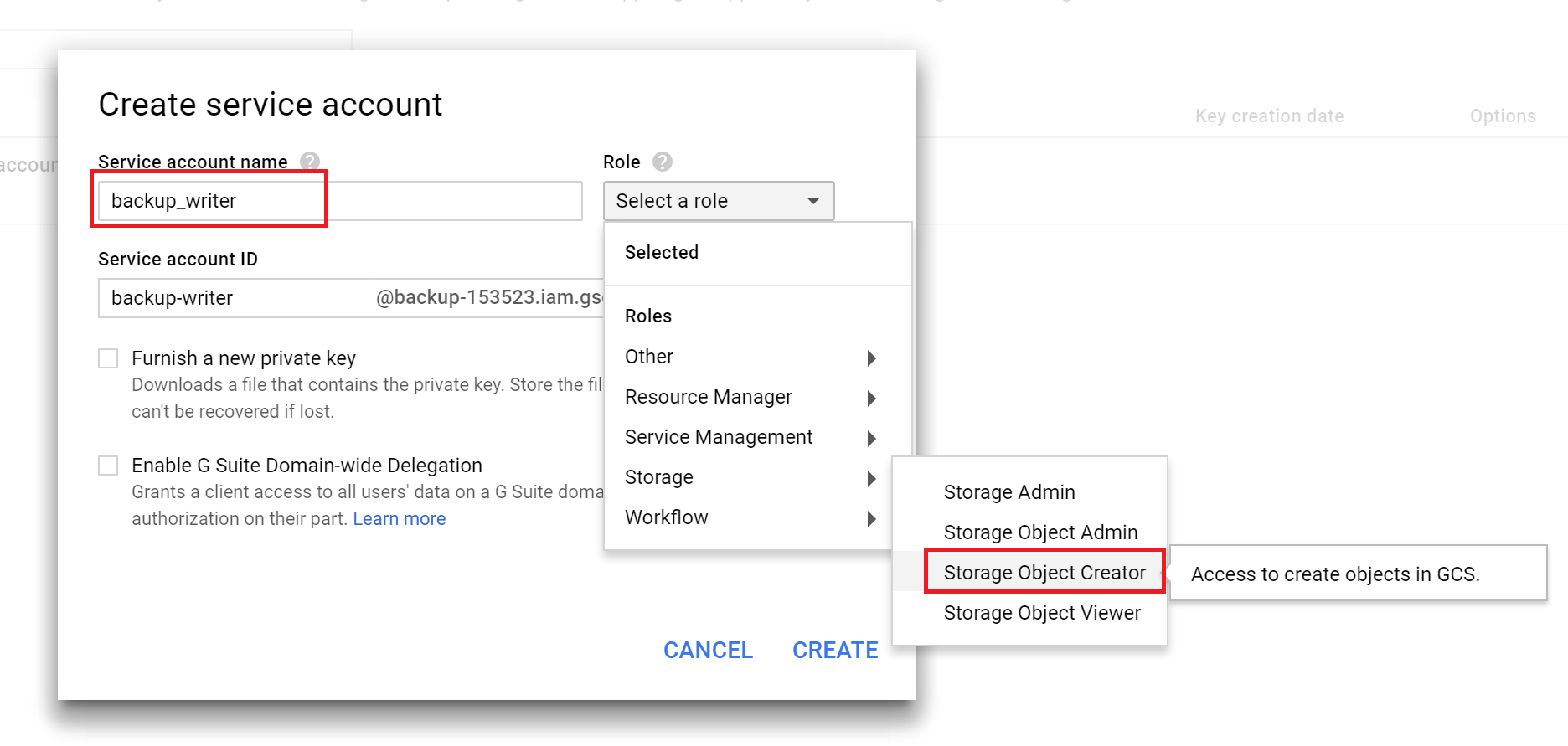Click the 'Access to create objects in GCS.' tooltip
This screenshot has width=1568, height=746.
(x=1358, y=574)
